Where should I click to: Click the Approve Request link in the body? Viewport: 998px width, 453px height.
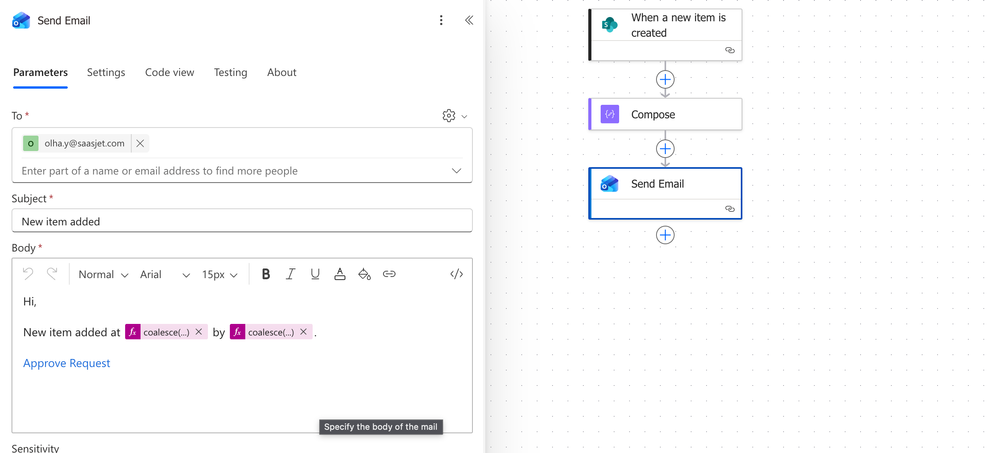click(67, 363)
